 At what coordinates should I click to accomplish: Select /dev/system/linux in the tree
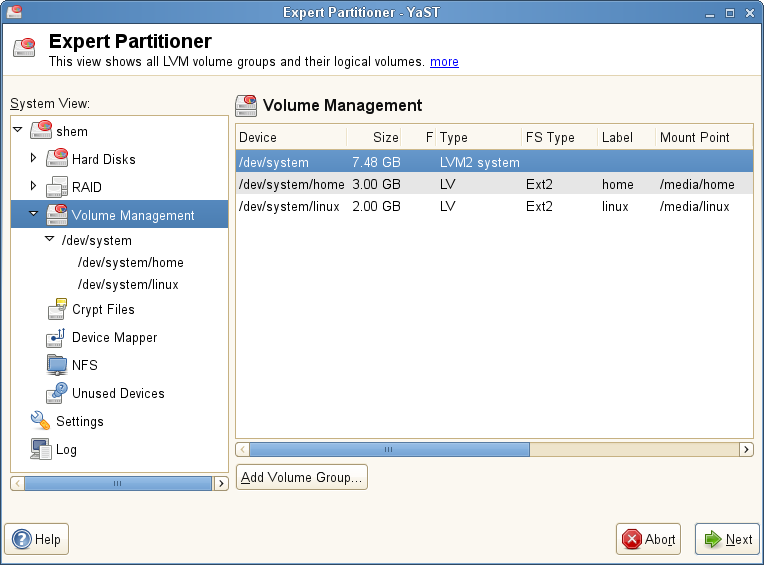pyautogui.click(x=128, y=284)
